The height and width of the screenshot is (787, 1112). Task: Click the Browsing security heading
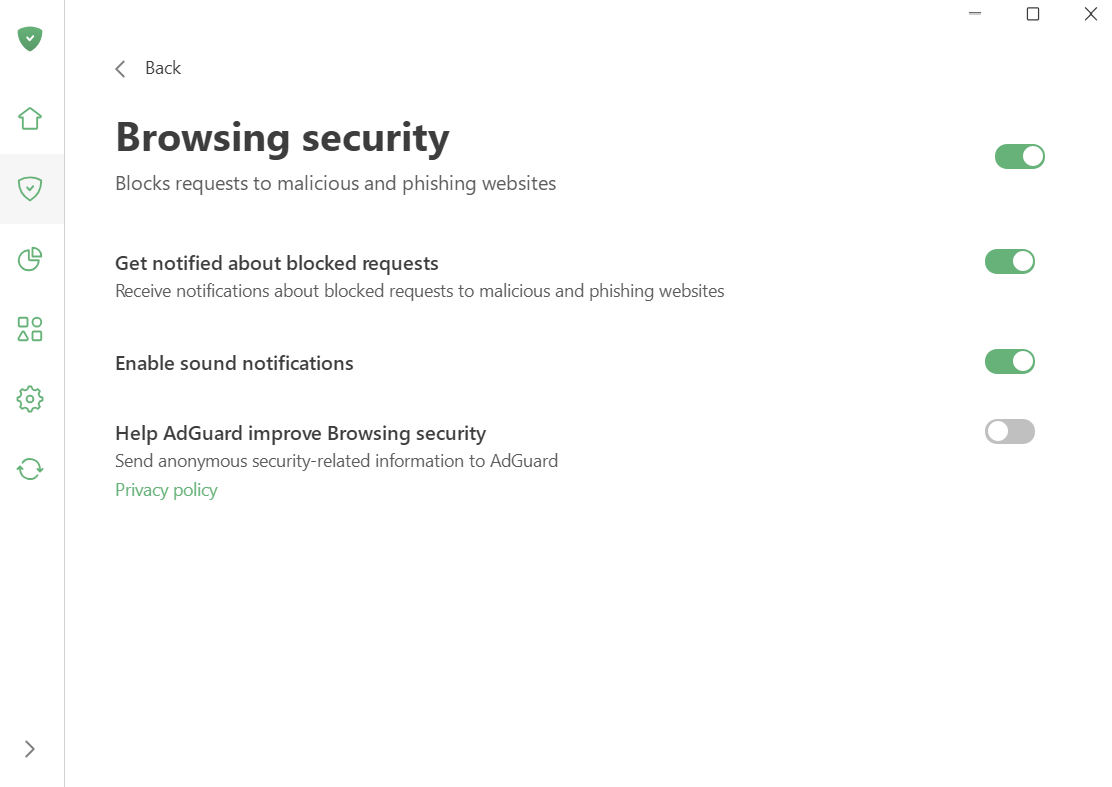(282, 137)
